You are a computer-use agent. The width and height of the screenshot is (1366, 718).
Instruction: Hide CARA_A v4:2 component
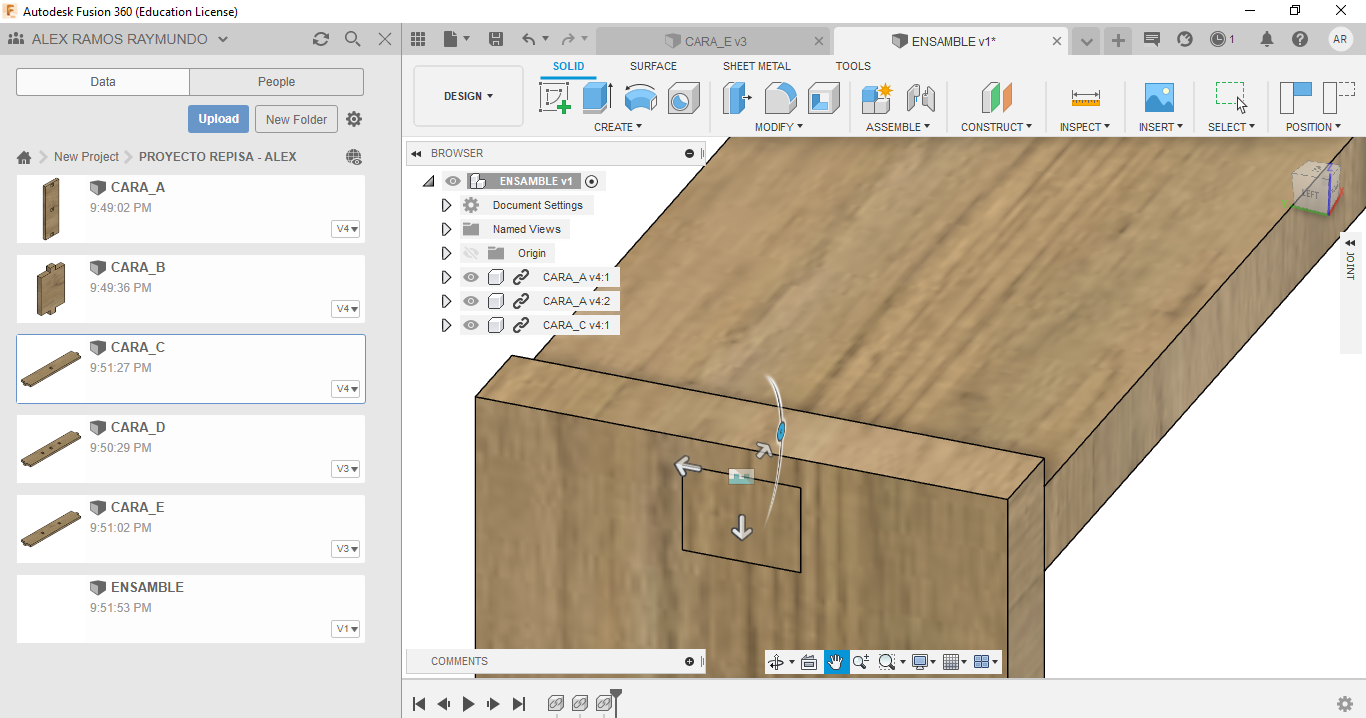(471, 301)
